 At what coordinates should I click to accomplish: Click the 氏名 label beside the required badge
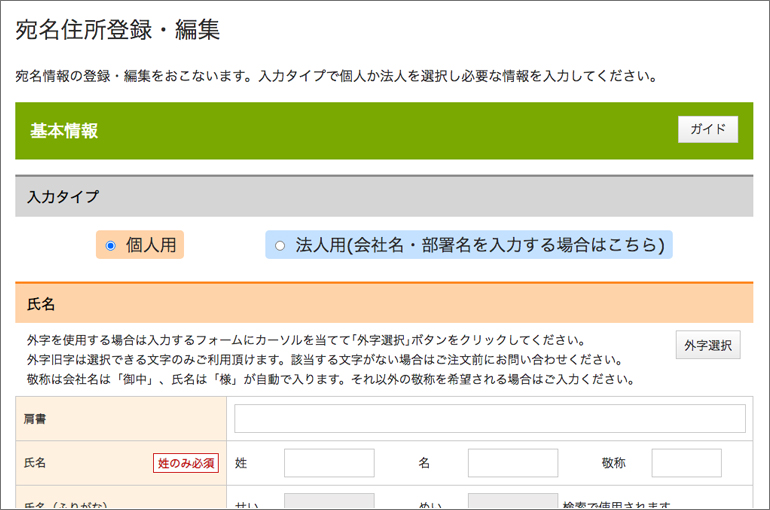tap(36, 463)
